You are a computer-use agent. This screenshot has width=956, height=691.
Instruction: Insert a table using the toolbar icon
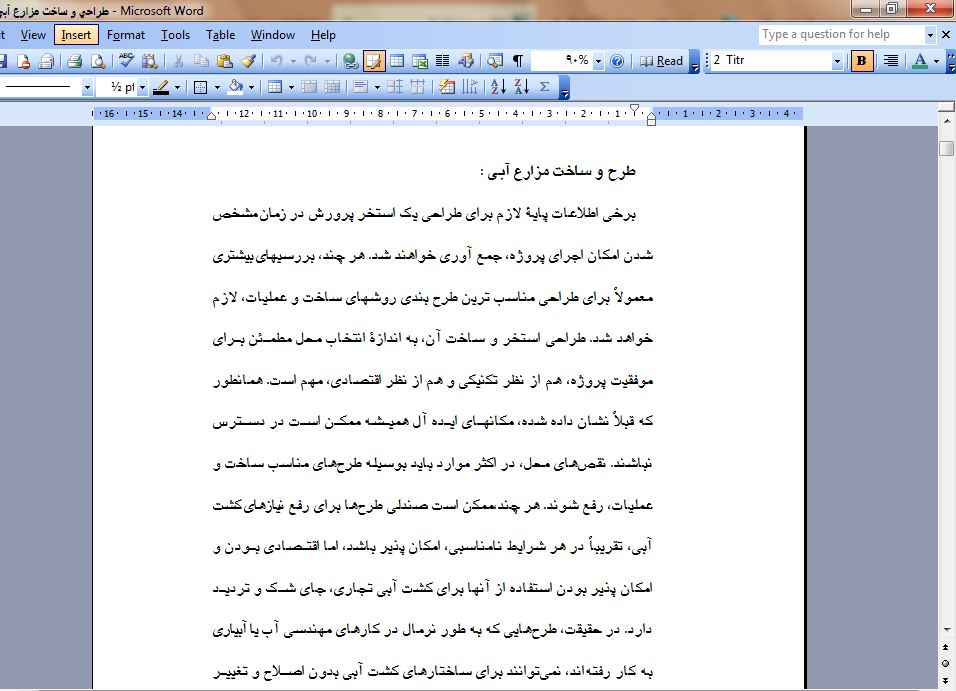(397, 61)
